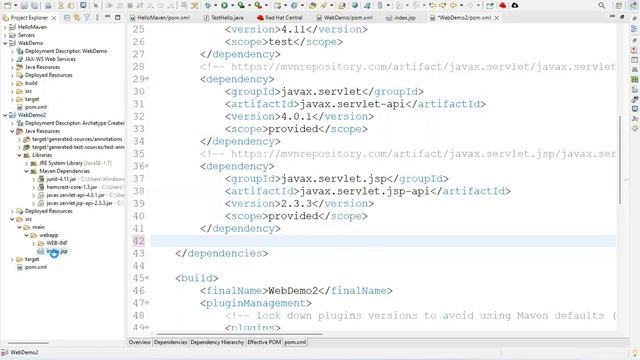The image size is (640, 360).
Task: Click the Project Explorer horizontal scrollbar
Action: 28,343
